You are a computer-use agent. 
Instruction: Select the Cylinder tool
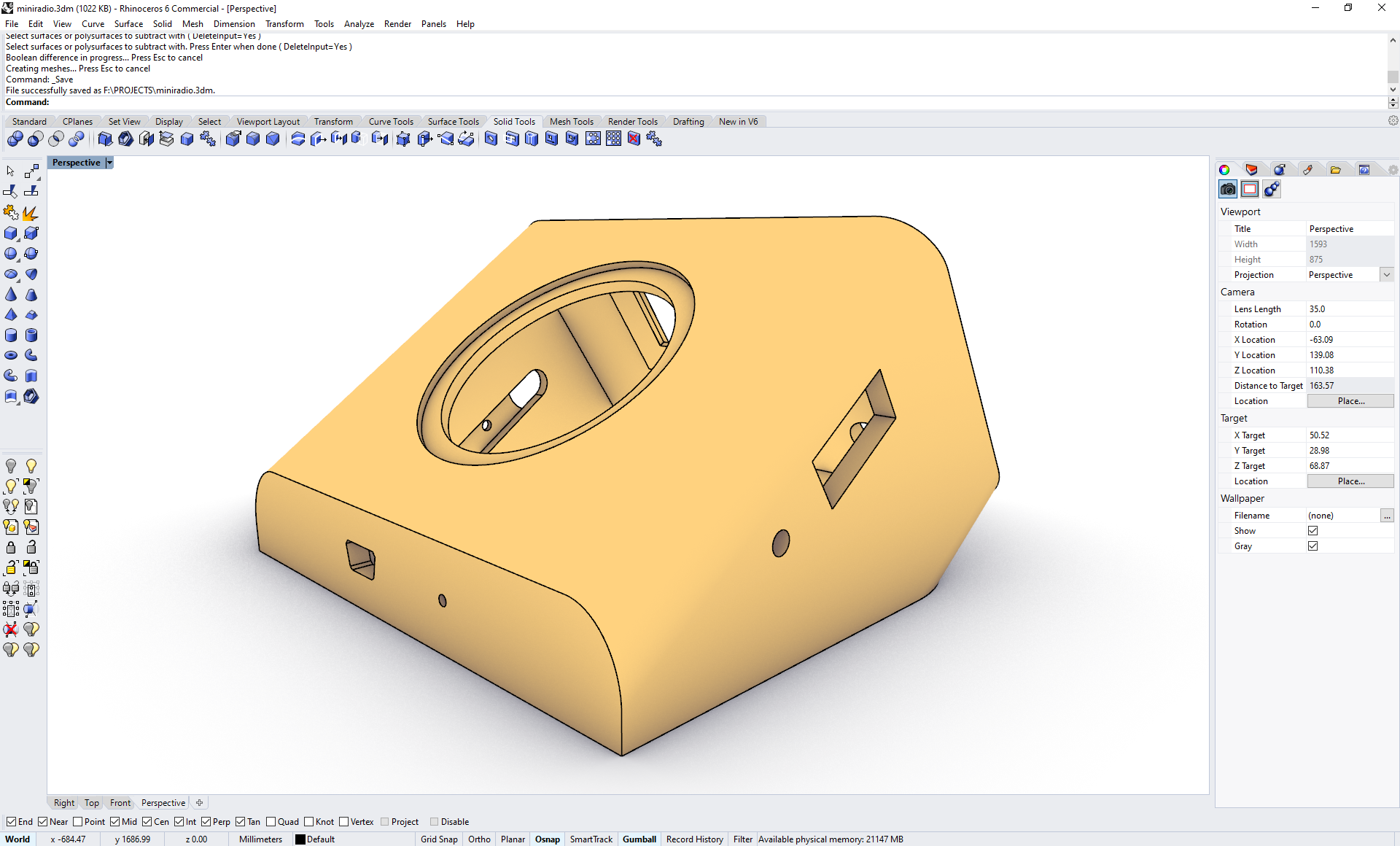[x=11, y=335]
